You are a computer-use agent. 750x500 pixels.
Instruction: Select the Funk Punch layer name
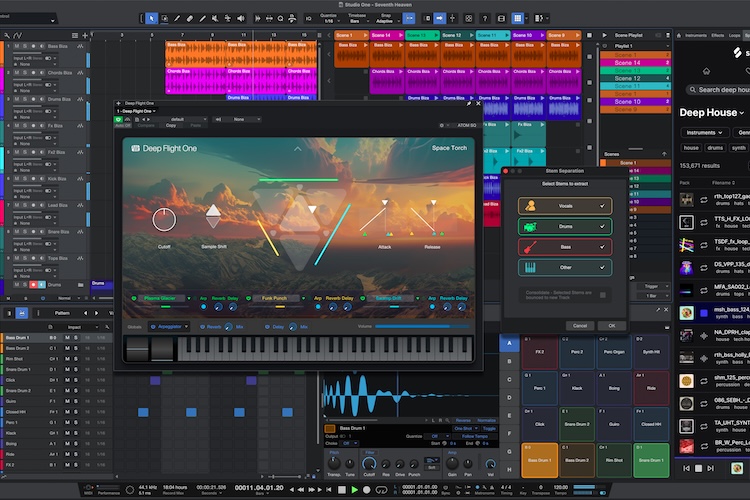[274, 298]
